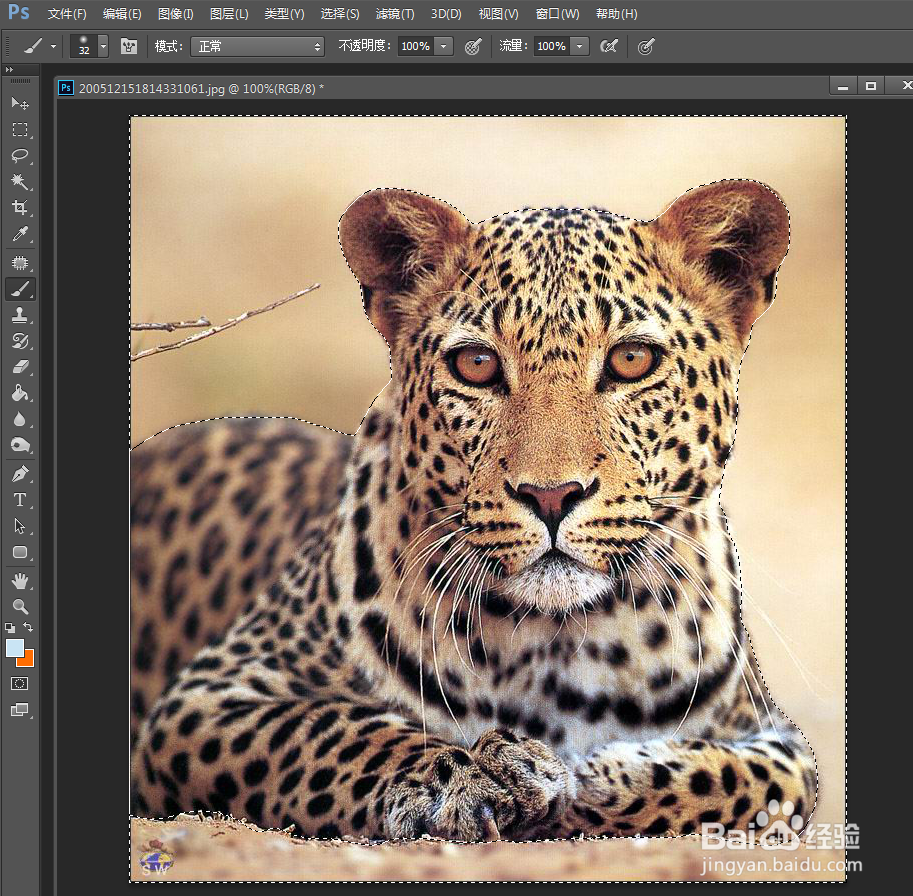
Task: Open the opacity slider dropdown arrow
Action: (444, 47)
